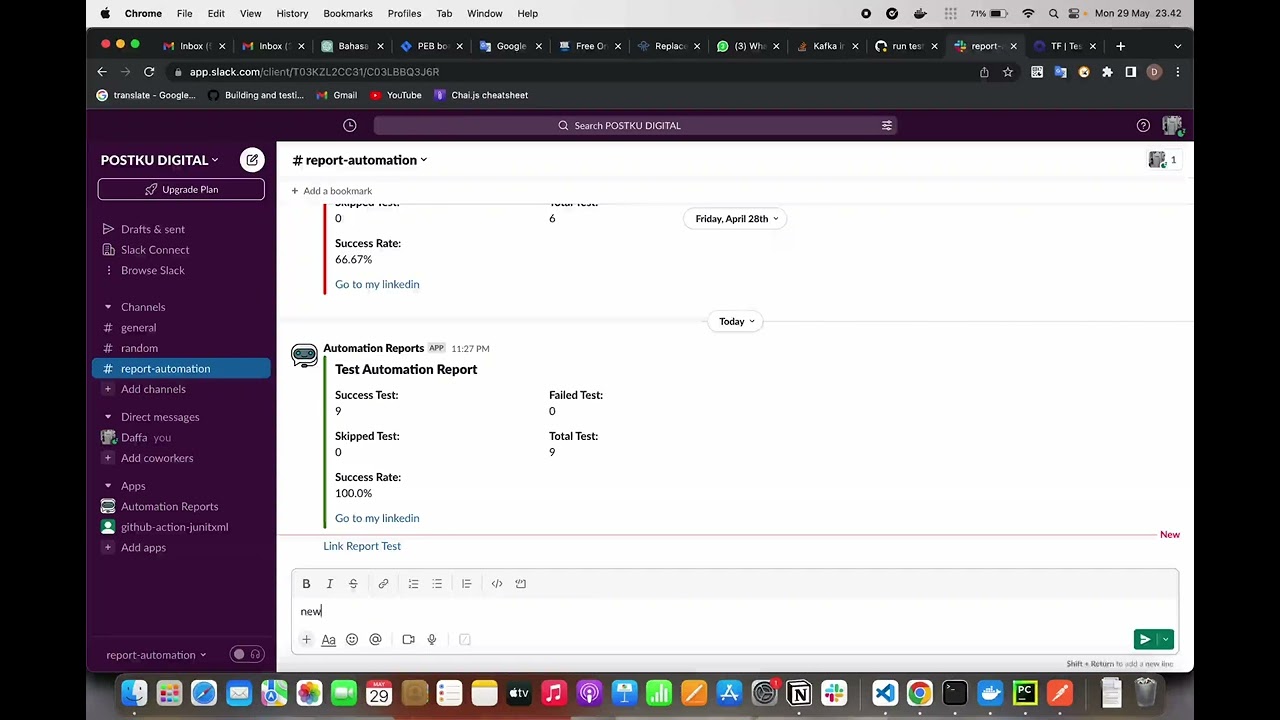Open the Today date dropdown

coord(736,322)
